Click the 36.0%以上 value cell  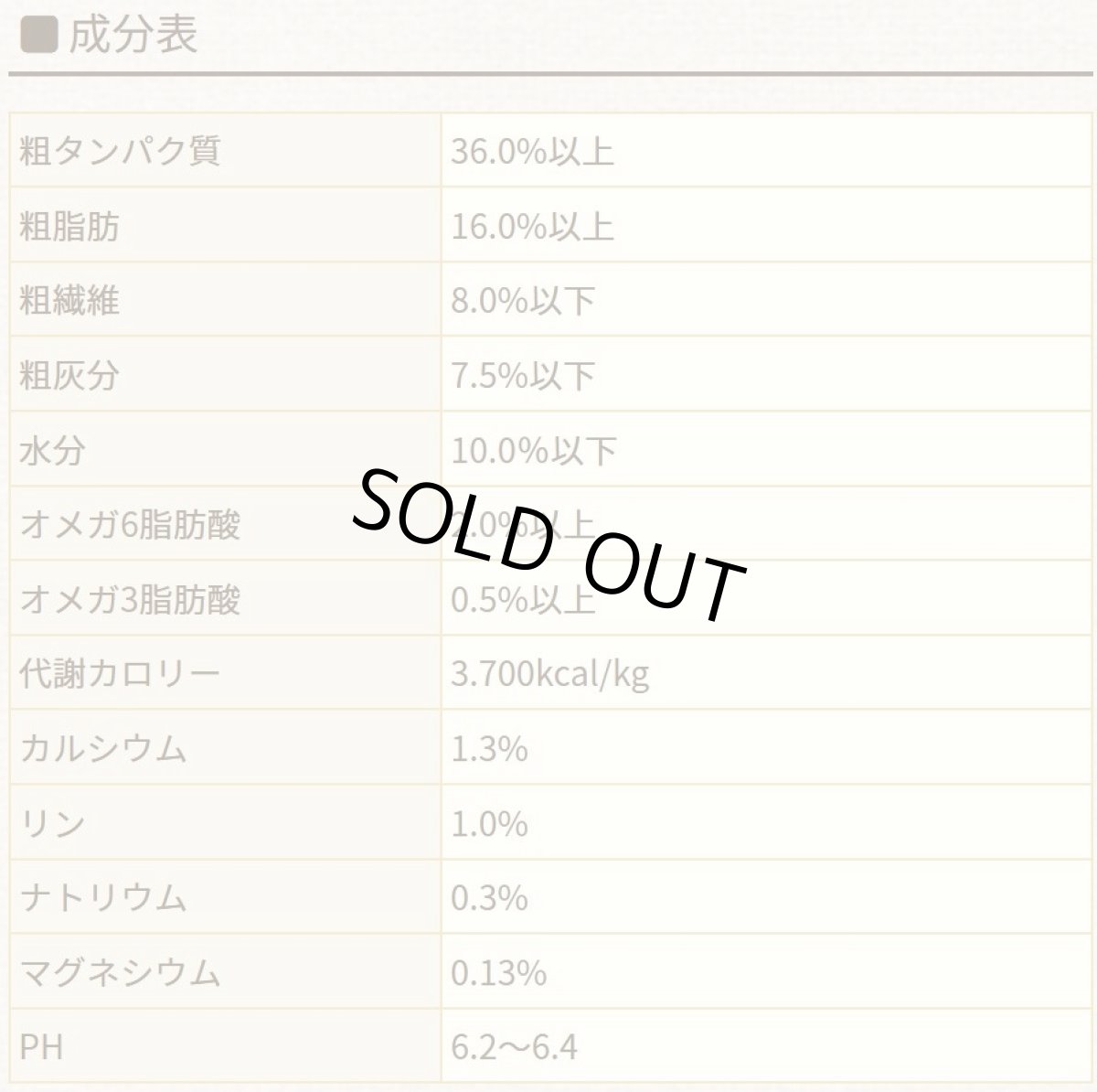[532, 152]
